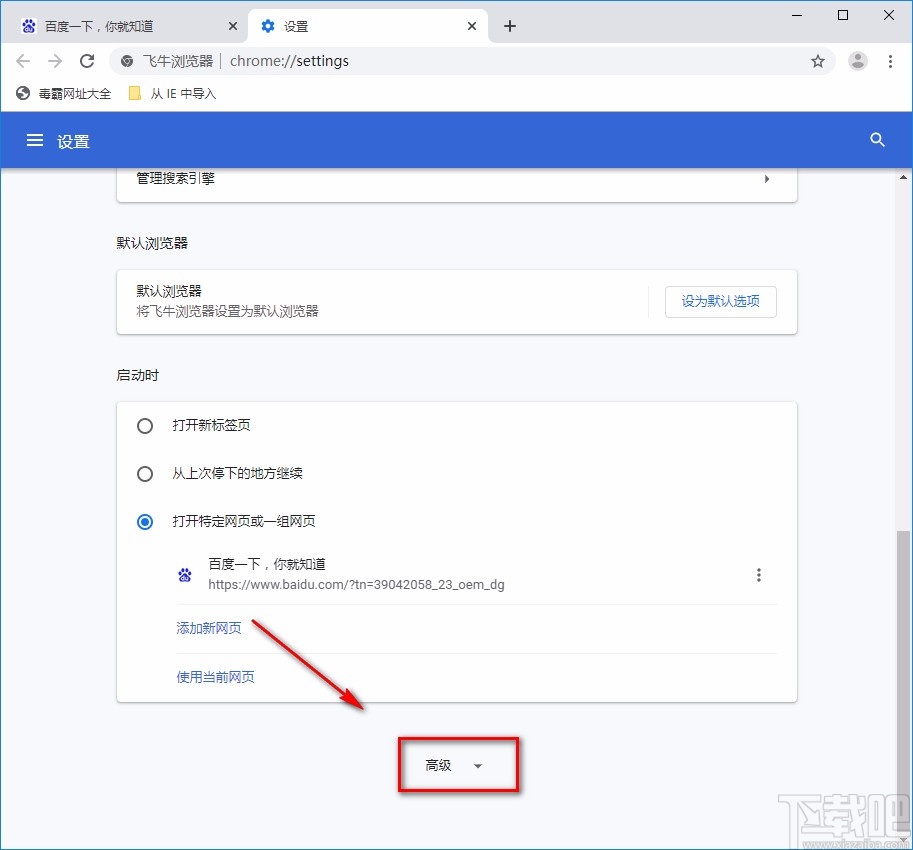
Task: Open the settings search with the magnifier icon
Action: click(x=877, y=140)
